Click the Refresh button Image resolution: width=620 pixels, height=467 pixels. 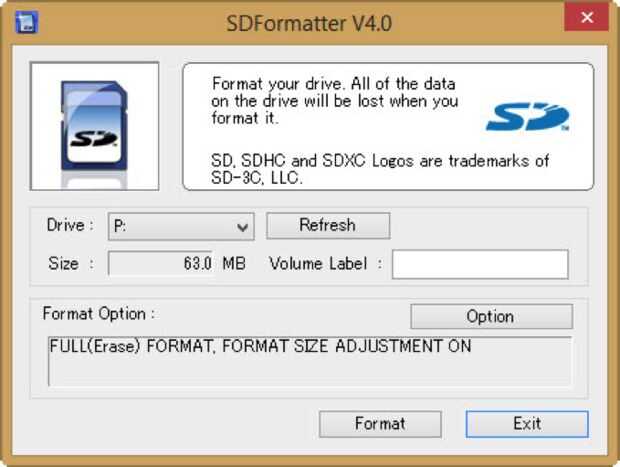click(328, 226)
